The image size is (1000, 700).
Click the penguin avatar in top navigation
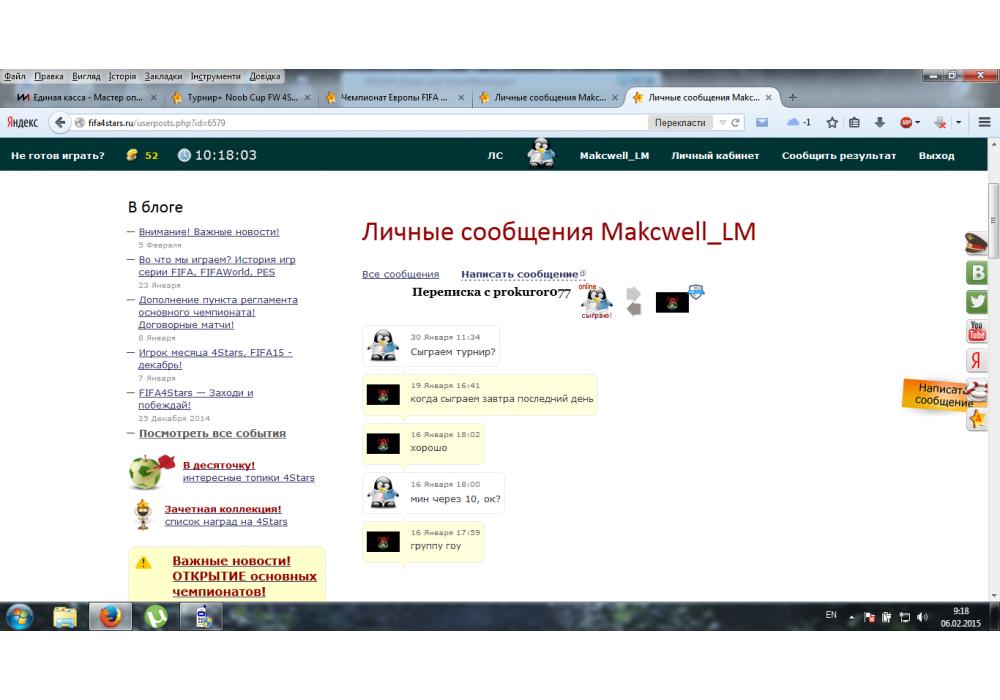540,154
